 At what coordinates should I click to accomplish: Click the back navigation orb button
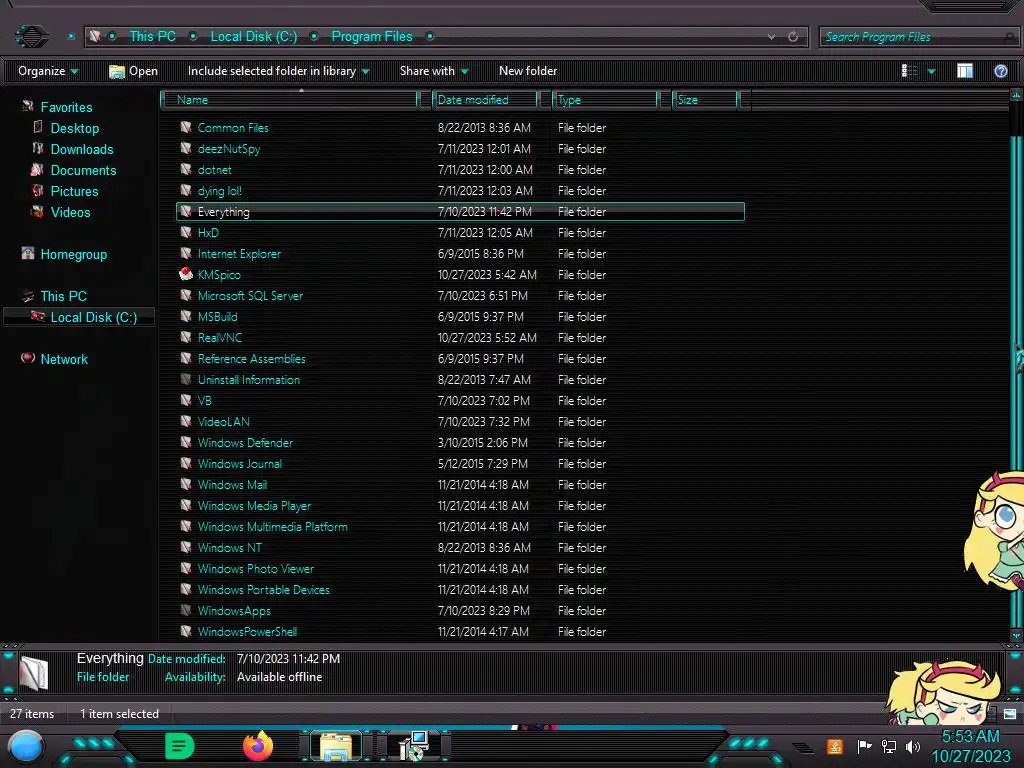click(31, 37)
